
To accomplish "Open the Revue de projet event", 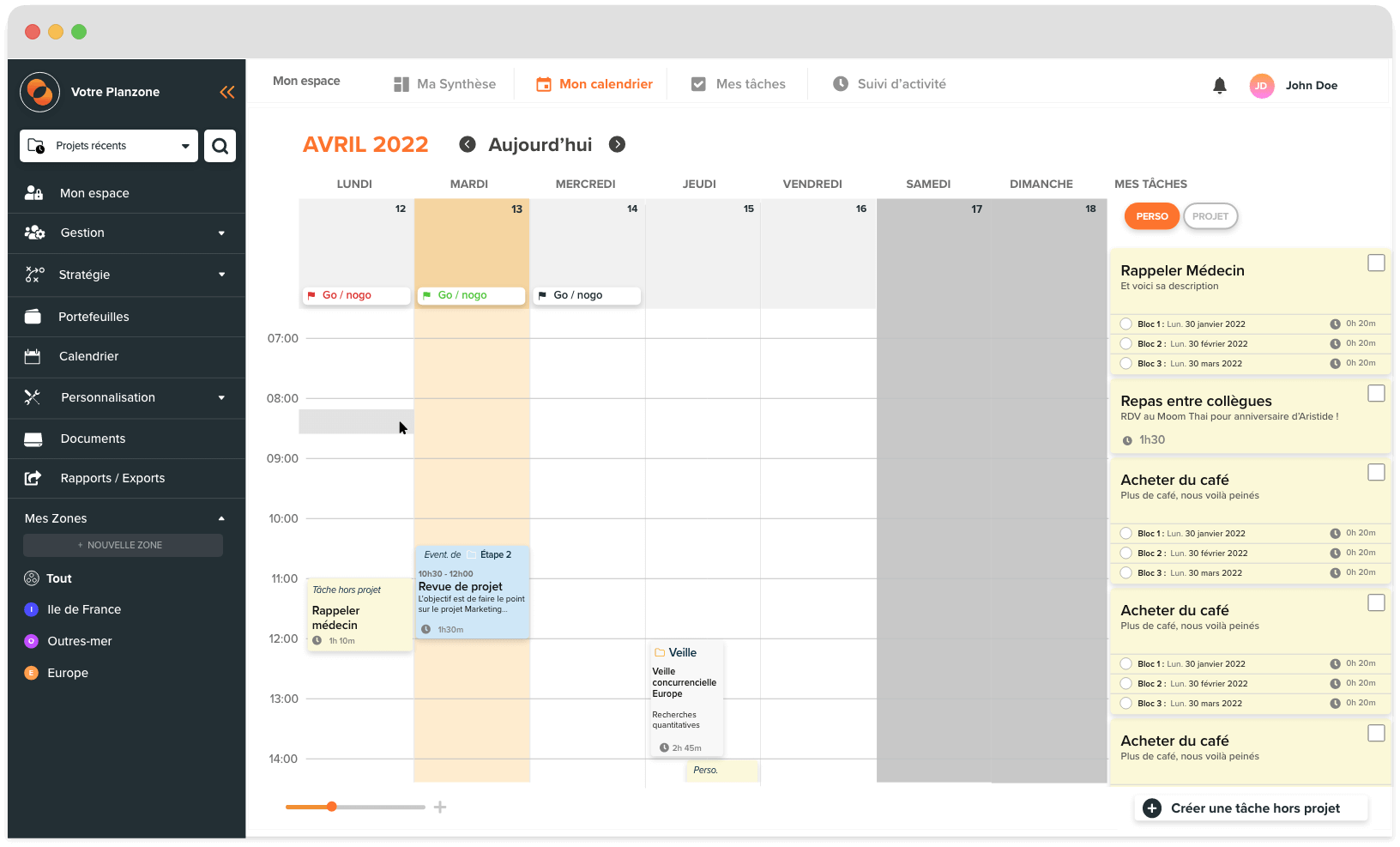I will 472,592.
